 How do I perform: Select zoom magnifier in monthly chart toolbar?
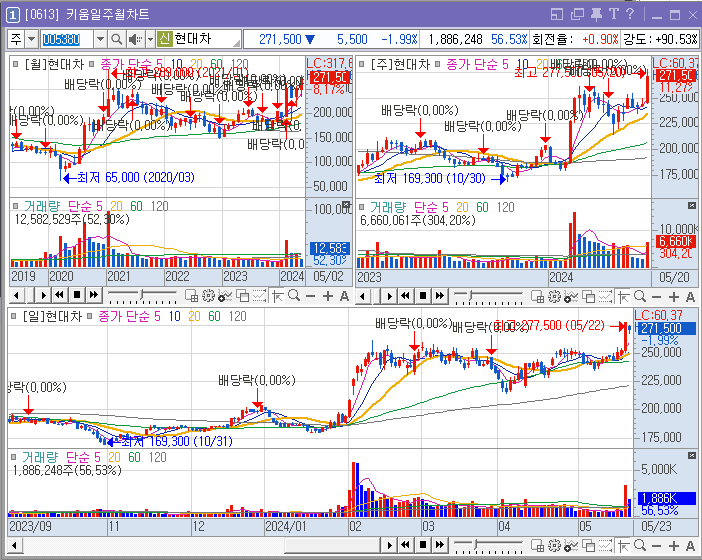(294, 296)
